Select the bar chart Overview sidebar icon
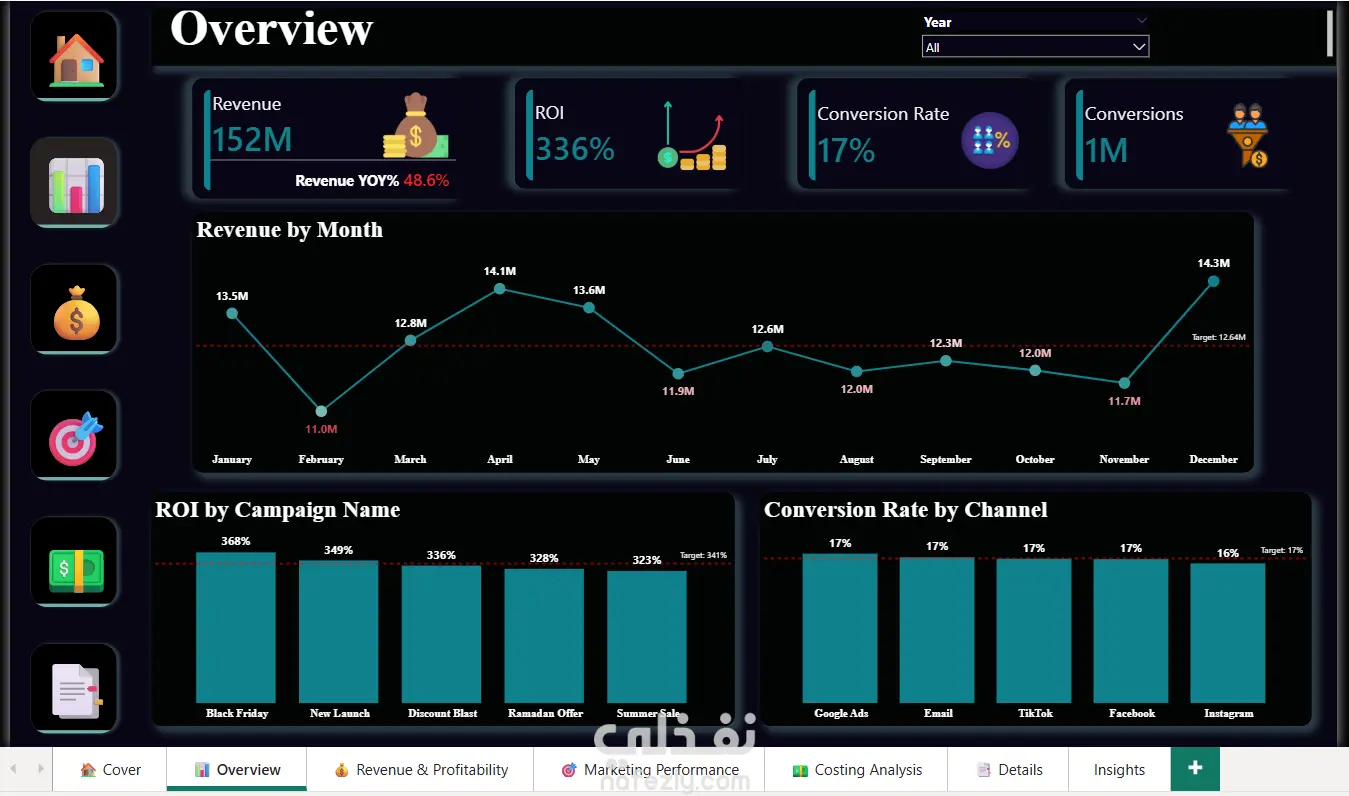The height and width of the screenshot is (796, 1349). click(x=76, y=183)
